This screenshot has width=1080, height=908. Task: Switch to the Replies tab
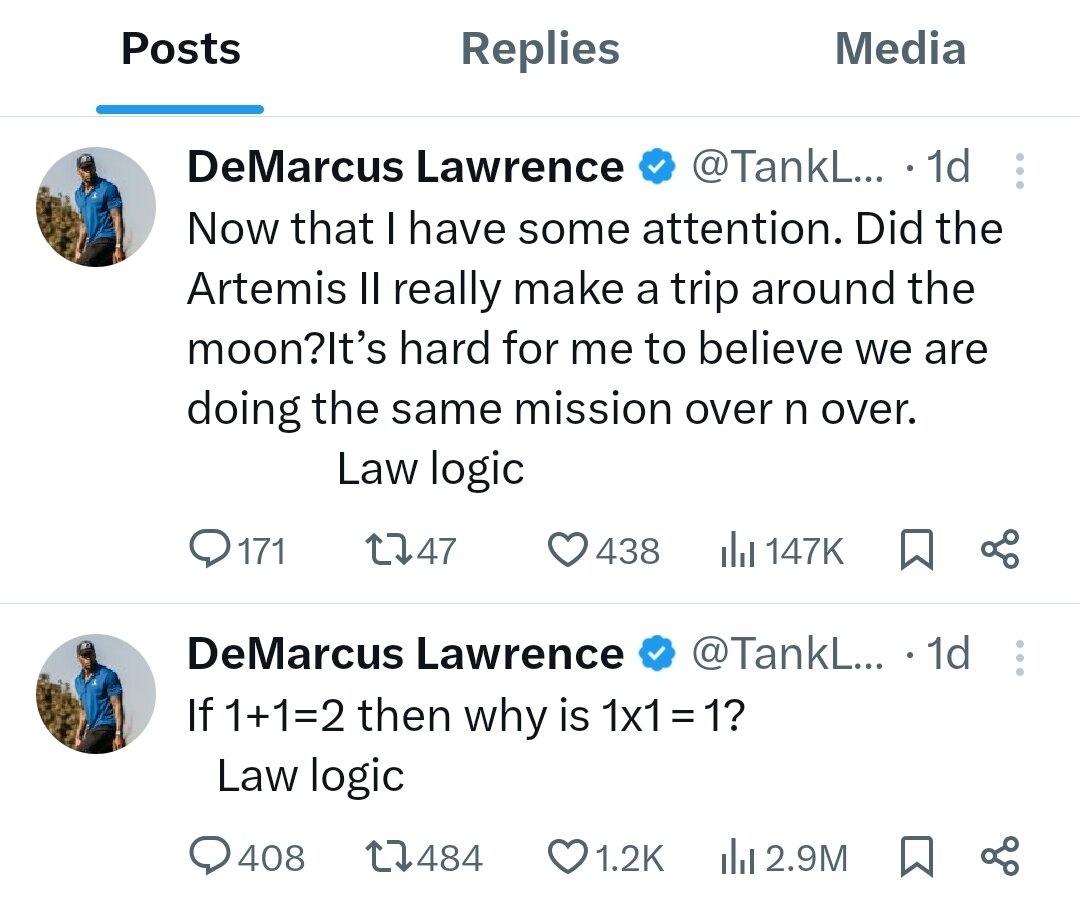tap(540, 49)
